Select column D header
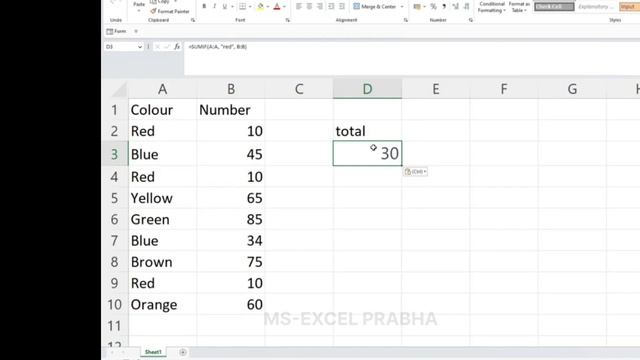640x360 pixels. 367,89
